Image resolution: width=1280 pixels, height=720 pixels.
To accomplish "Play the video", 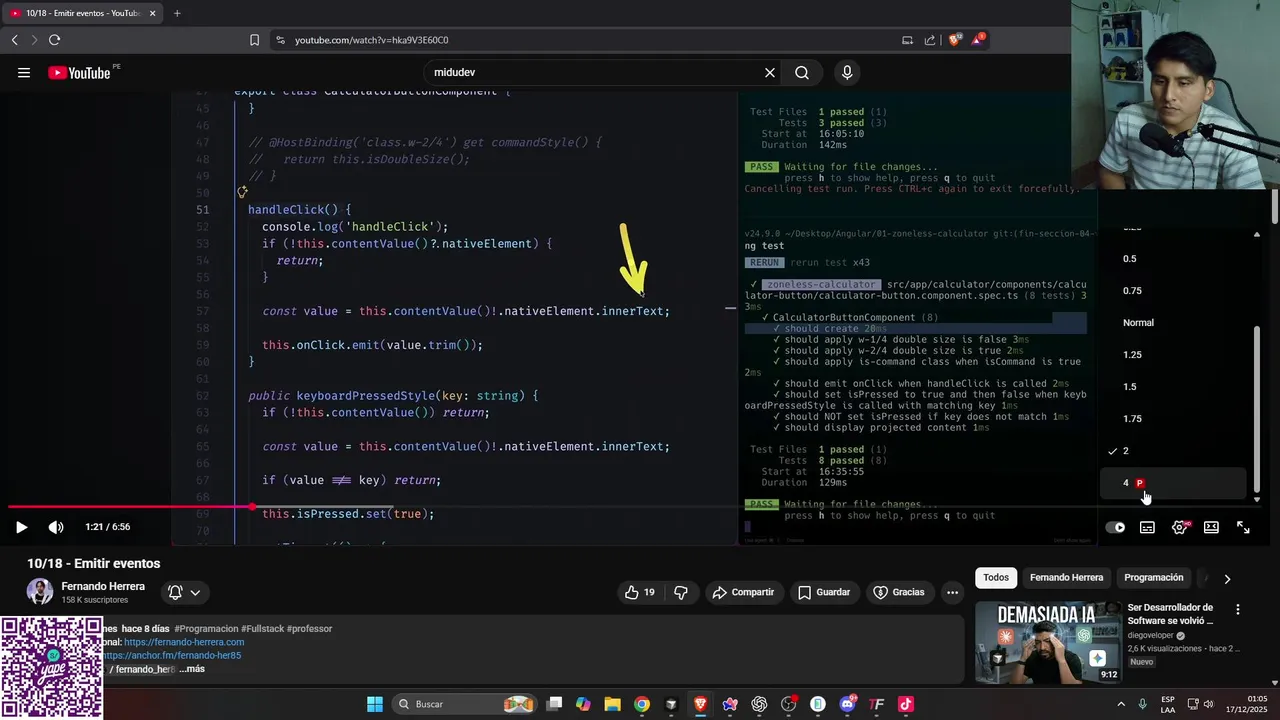I will point(21,527).
